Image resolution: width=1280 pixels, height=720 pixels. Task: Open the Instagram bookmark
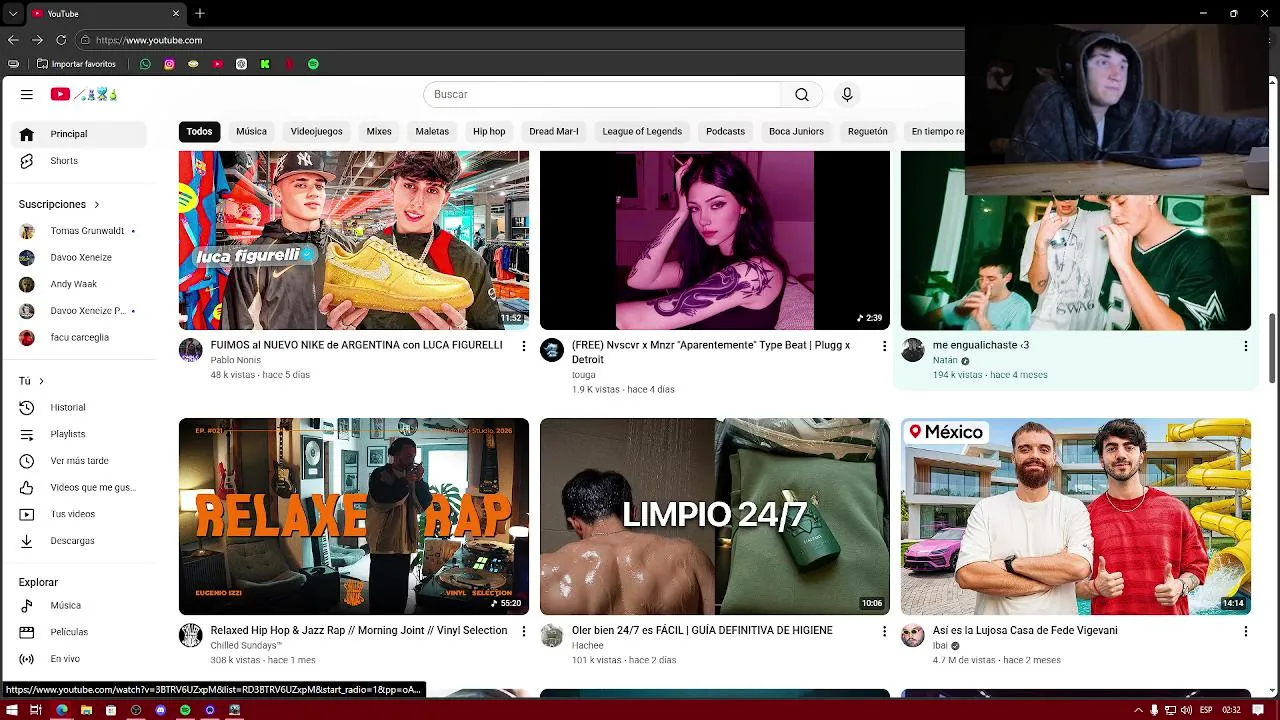click(169, 64)
